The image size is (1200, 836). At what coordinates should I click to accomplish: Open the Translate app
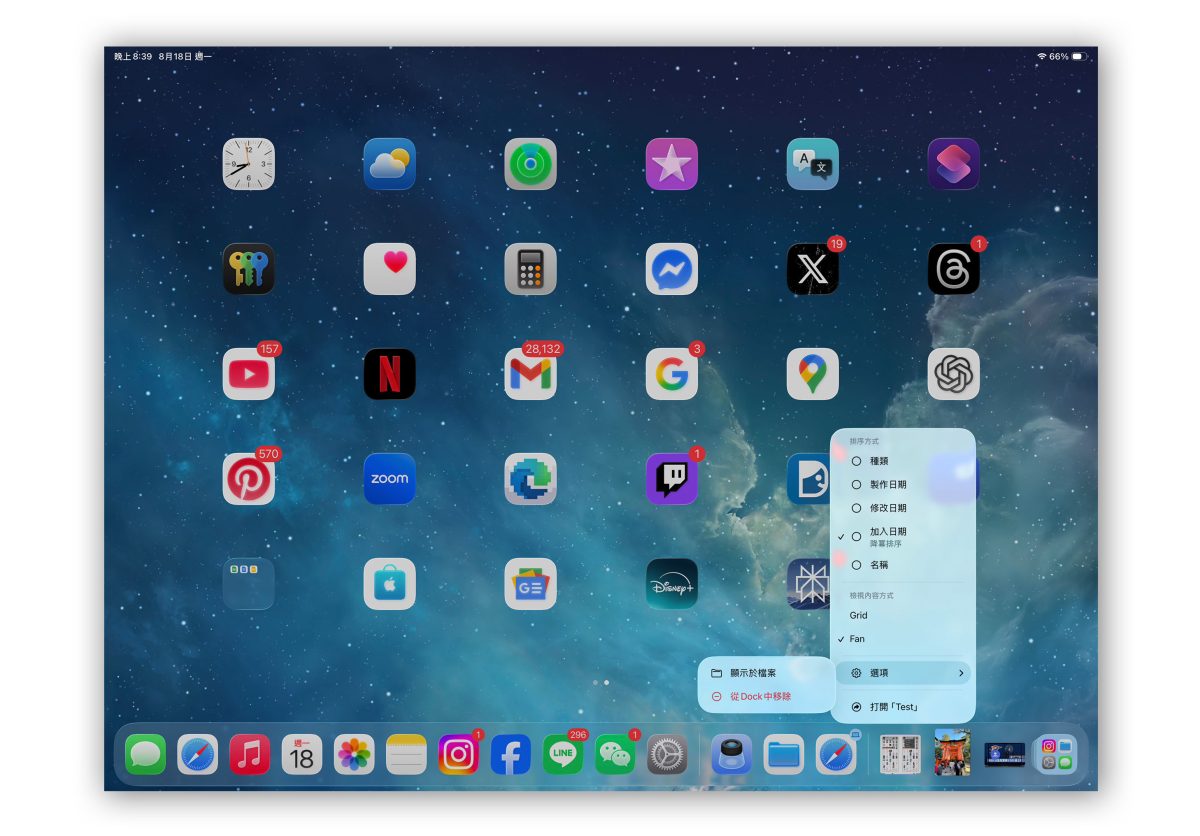(x=812, y=164)
